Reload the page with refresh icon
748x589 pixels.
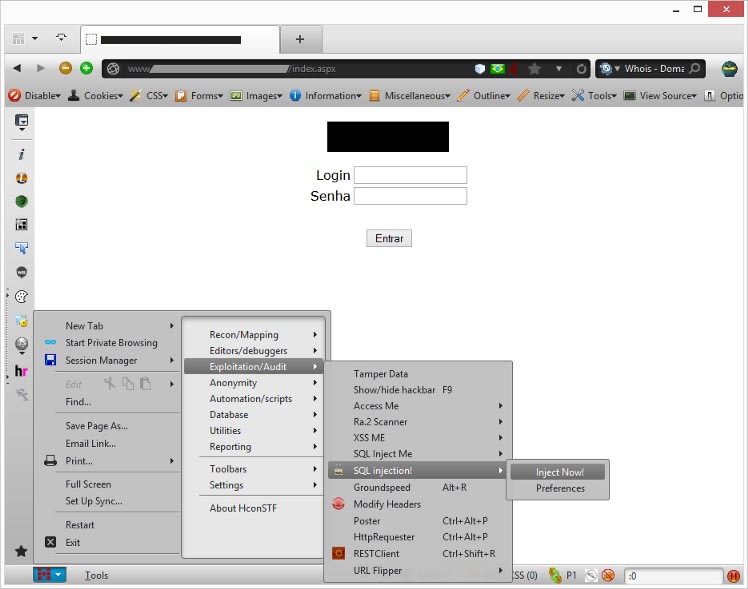[x=581, y=69]
